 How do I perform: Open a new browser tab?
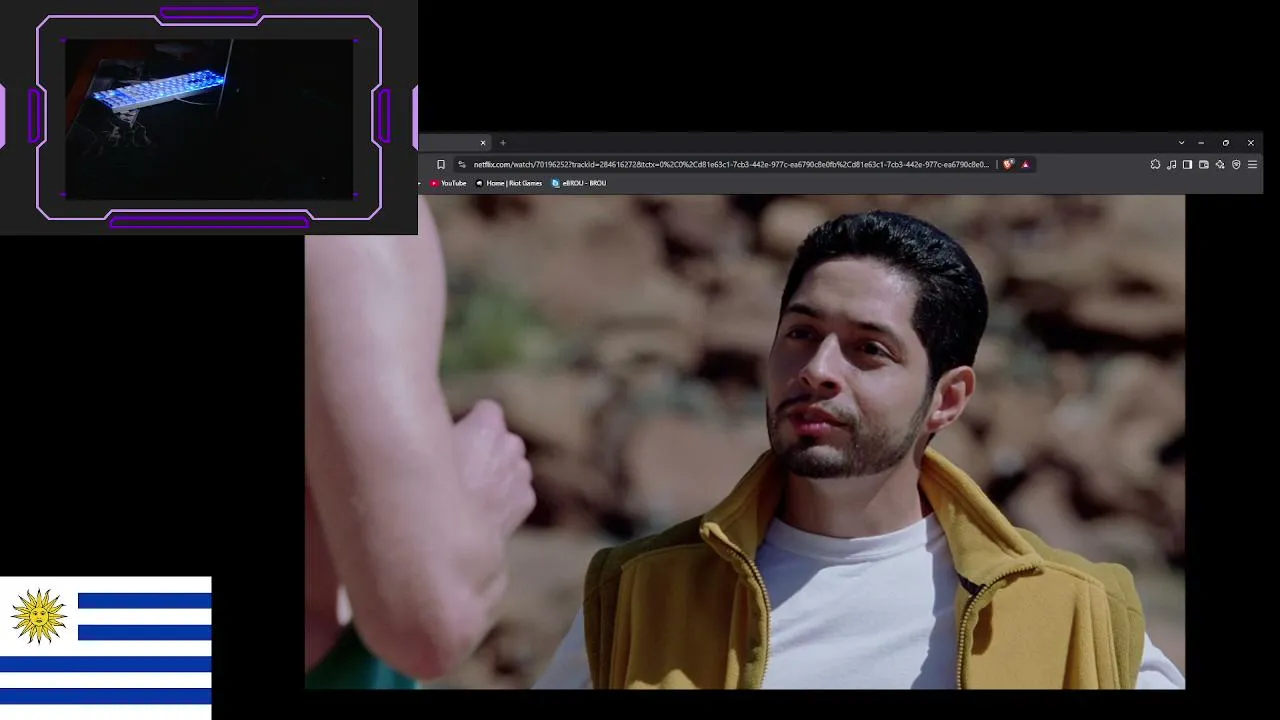coord(503,143)
